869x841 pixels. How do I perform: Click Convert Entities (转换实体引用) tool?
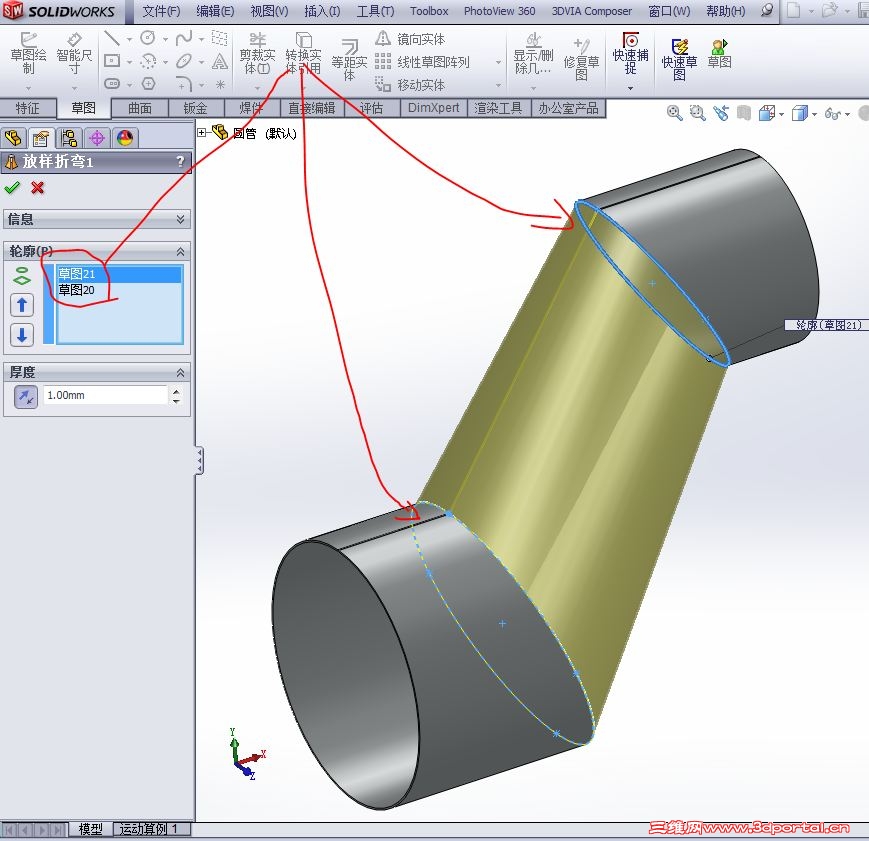tap(303, 54)
